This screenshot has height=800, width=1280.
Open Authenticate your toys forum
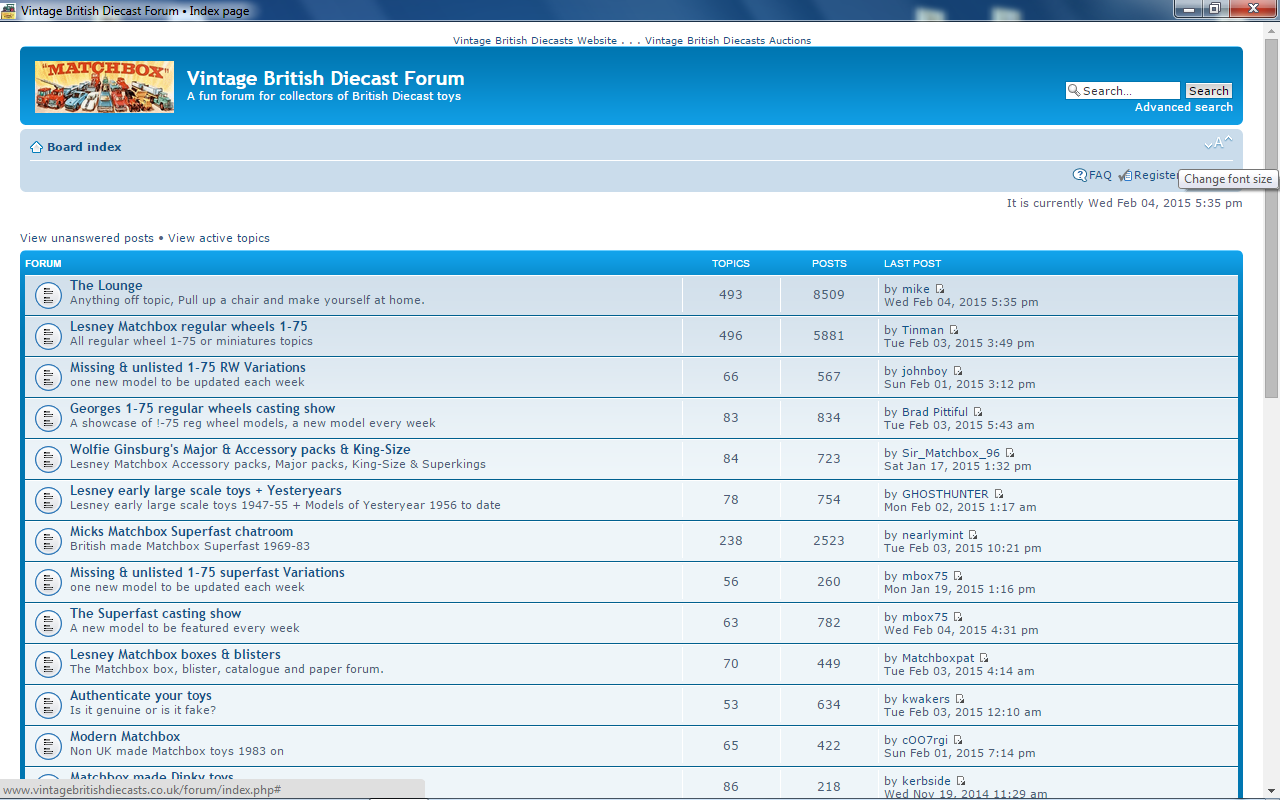point(141,696)
